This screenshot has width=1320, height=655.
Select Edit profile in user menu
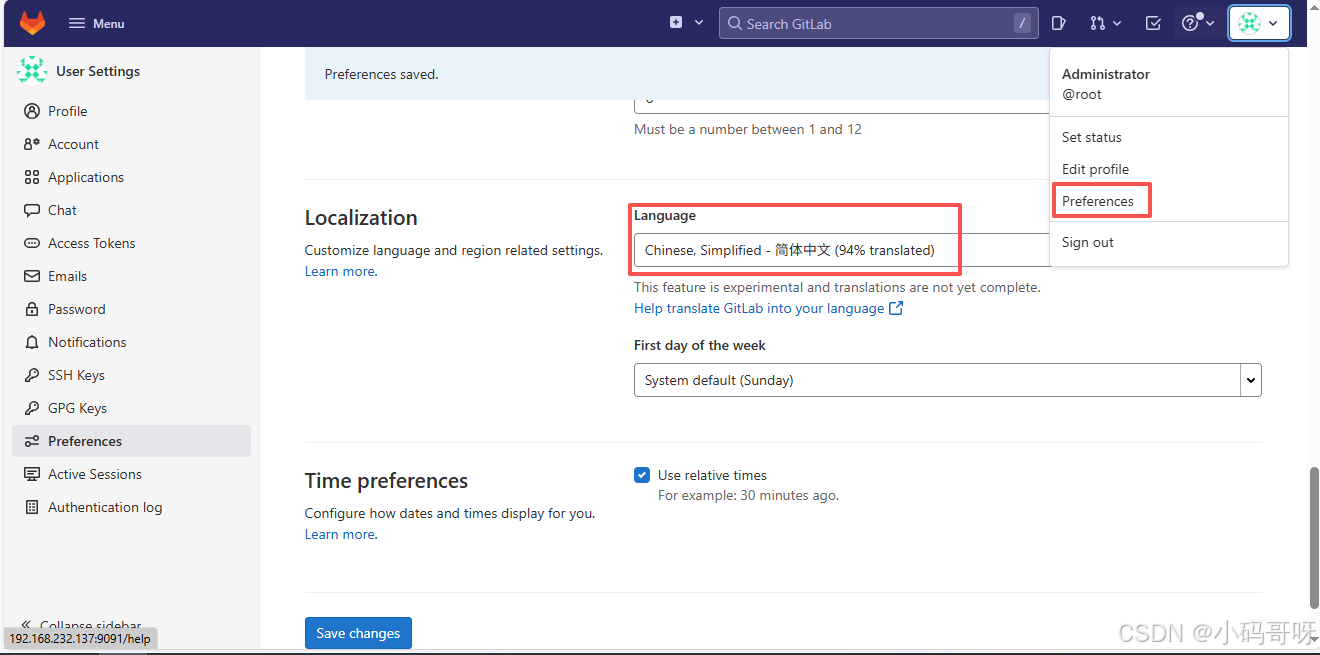(1169, 169)
